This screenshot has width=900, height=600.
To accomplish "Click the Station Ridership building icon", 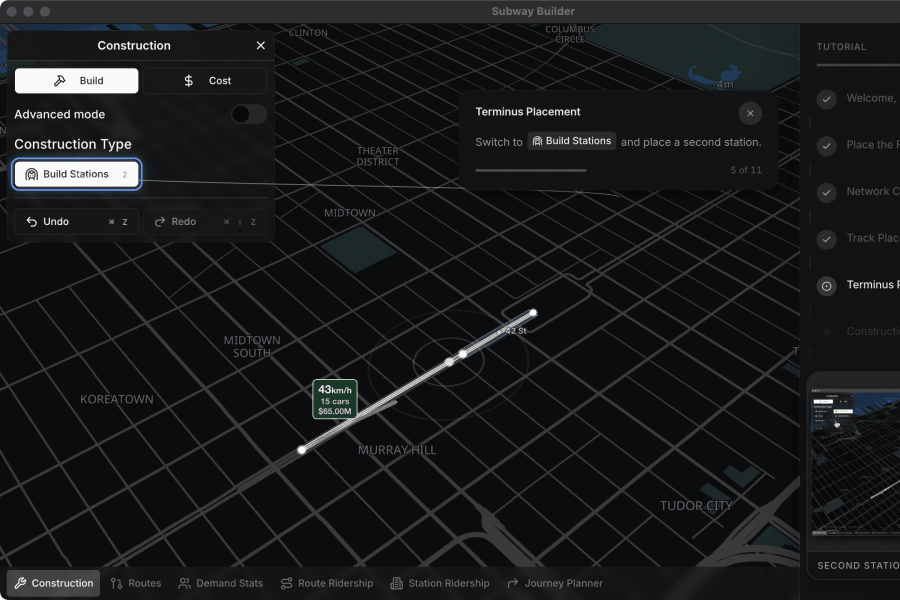I will (397, 583).
